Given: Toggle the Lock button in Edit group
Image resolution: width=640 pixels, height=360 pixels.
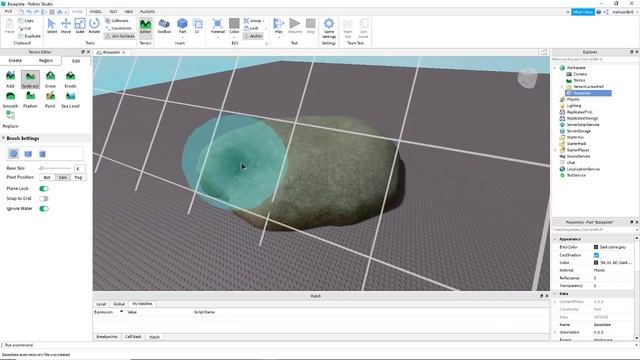Looking at the screenshot, I should (x=251, y=28).
